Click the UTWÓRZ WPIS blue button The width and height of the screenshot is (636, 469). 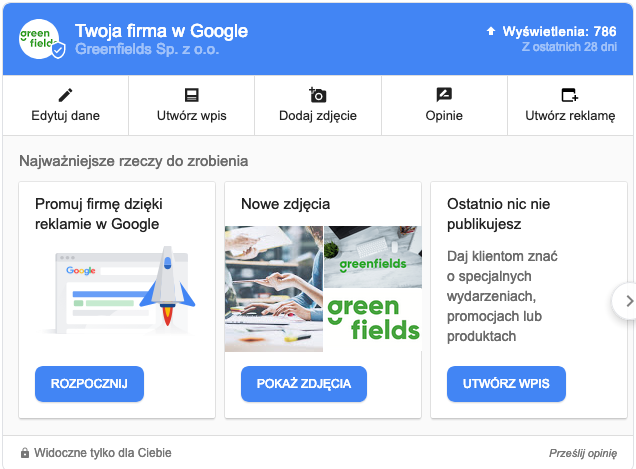506,384
